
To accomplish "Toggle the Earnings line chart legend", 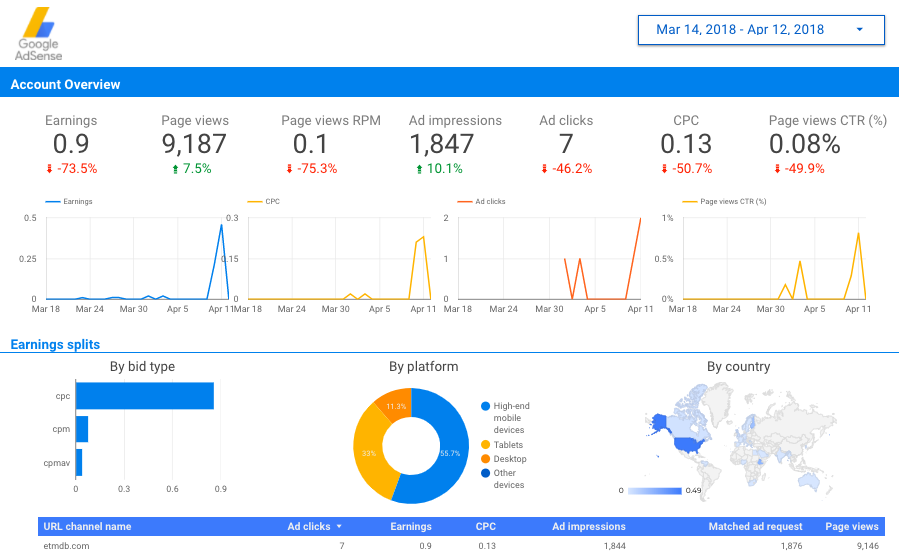I will pyautogui.click(x=69, y=201).
